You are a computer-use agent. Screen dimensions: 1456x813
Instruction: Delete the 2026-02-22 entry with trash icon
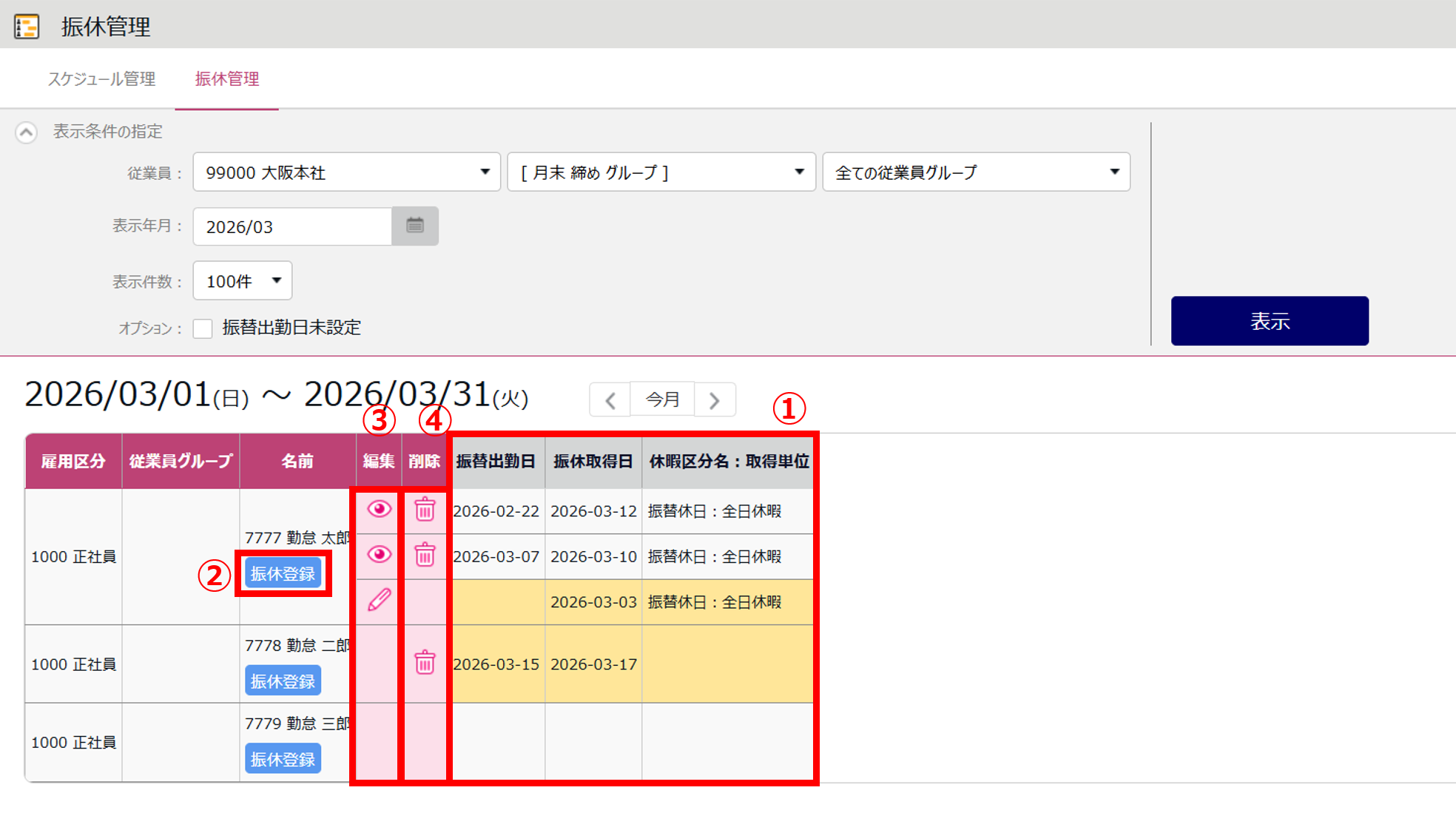(425, 510)
